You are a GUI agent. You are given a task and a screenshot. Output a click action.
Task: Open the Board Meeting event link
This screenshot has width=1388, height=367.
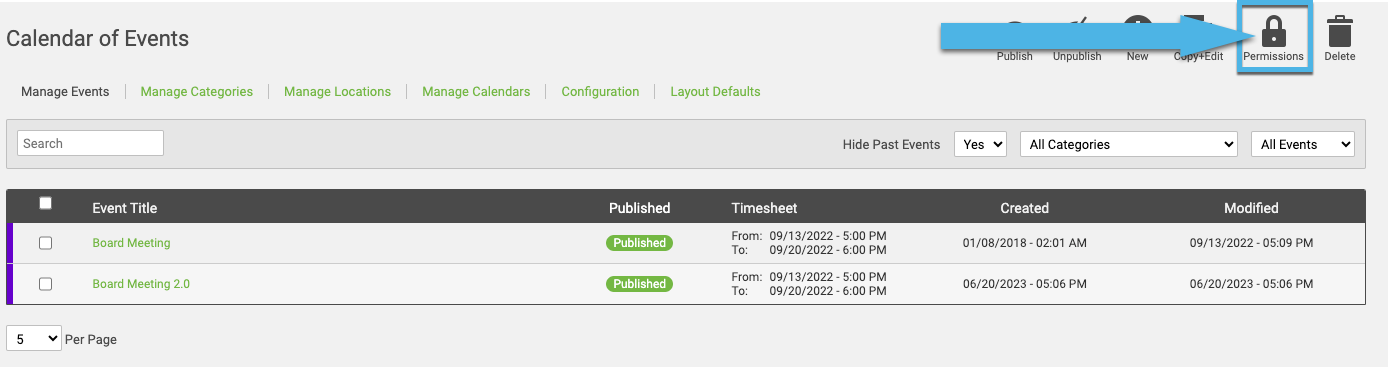click(x=131, y=243)
